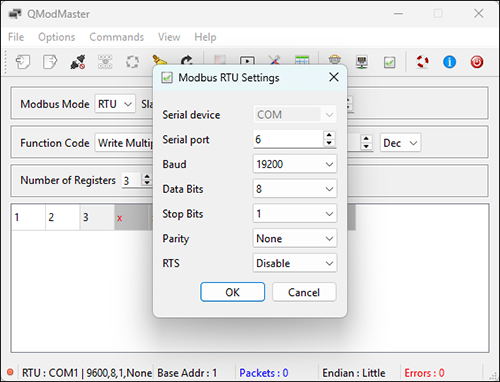Click the up arrow beside Dec dropdown
This screenshot has width=500, height=382.
tap(366, 139)
